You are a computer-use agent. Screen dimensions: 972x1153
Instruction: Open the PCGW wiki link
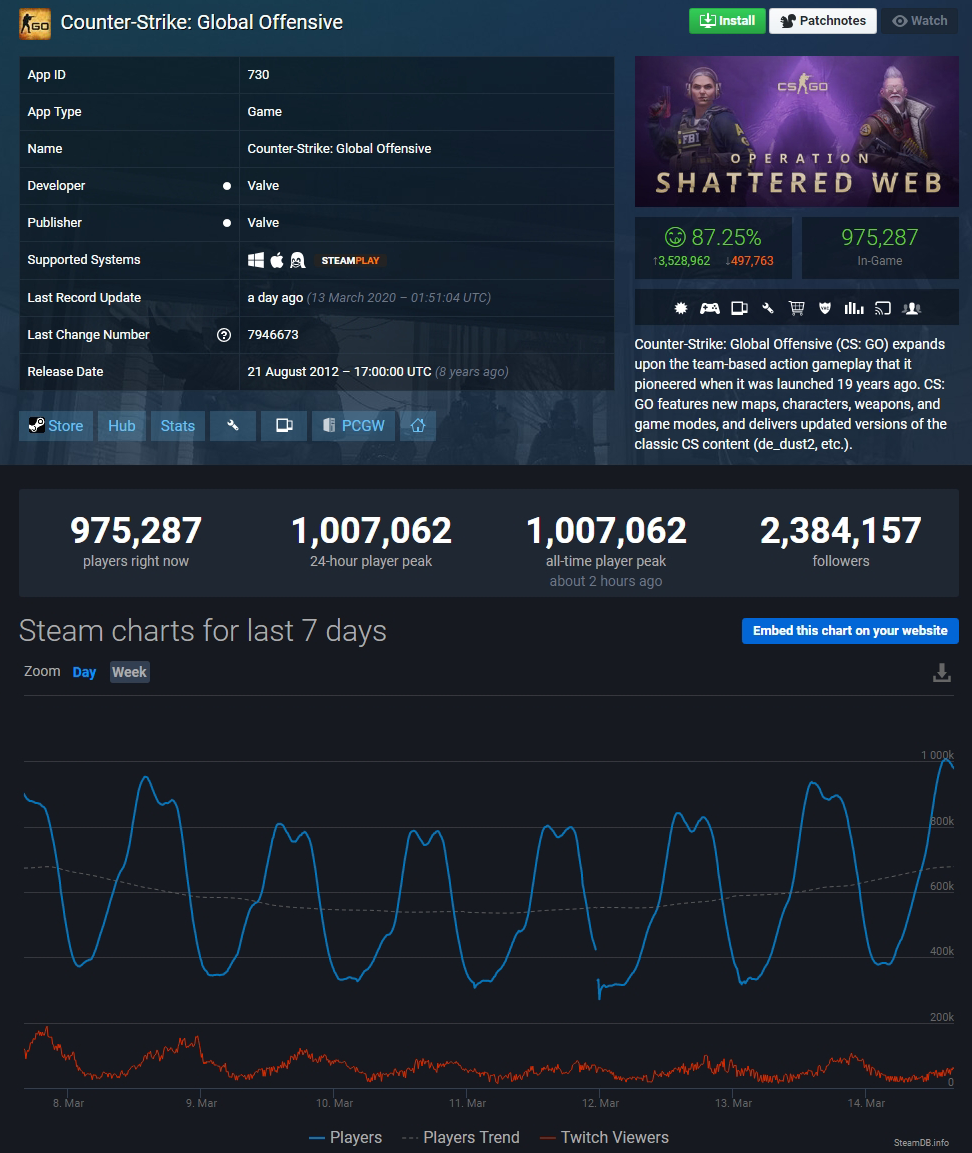pyautogui.click(x=354, y=426)
